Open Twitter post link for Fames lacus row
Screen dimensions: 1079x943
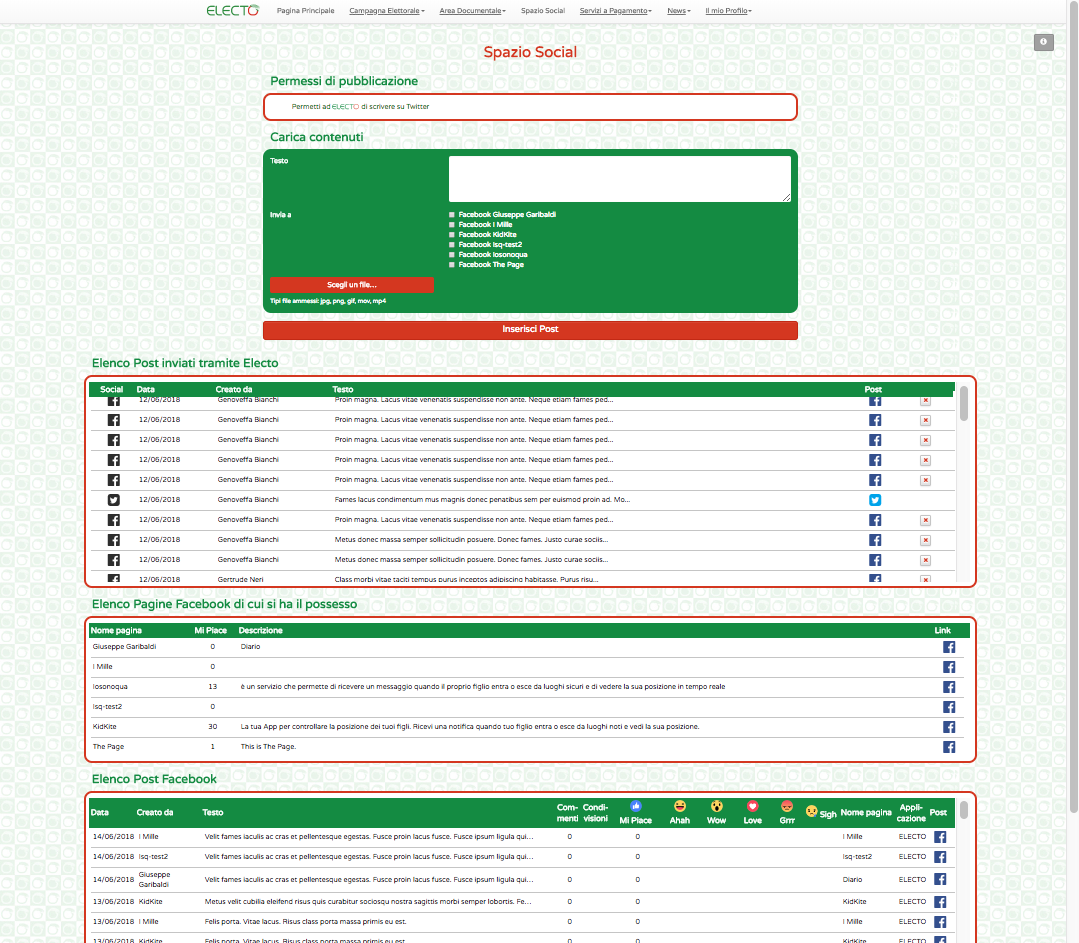pos(875,500)
